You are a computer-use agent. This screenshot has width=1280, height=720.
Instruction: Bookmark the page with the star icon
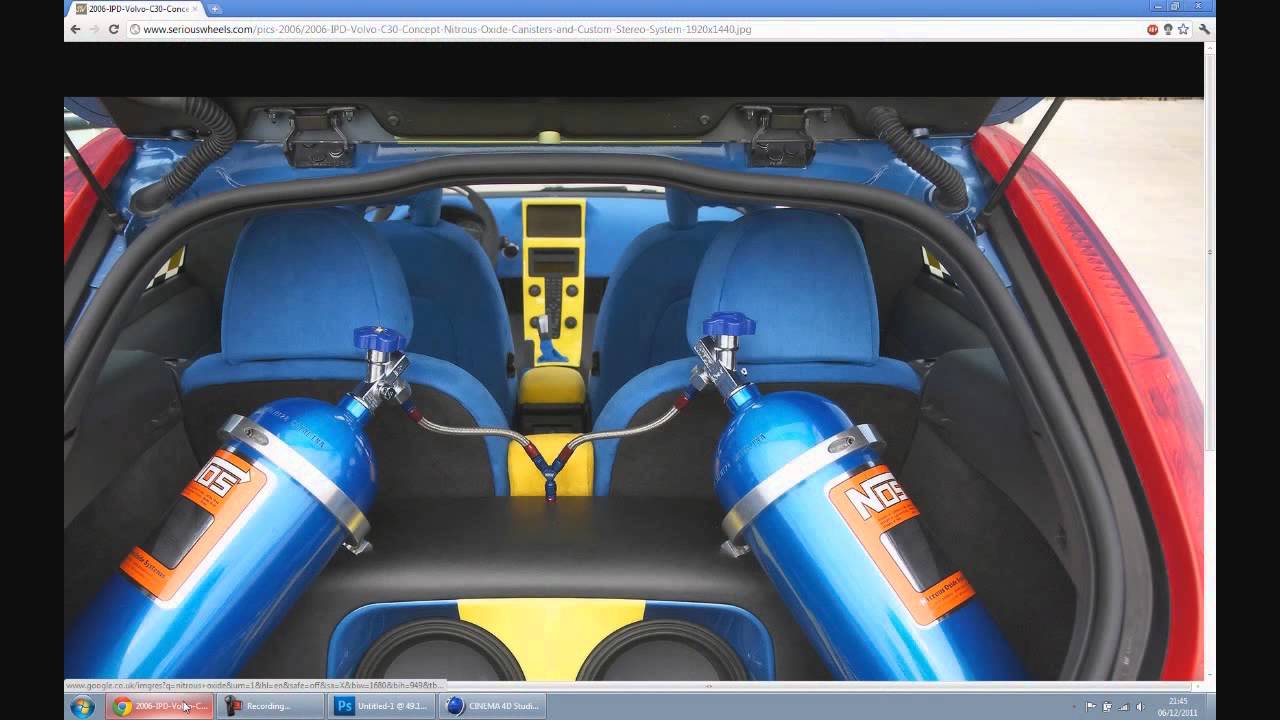[x=1183, y=29]
